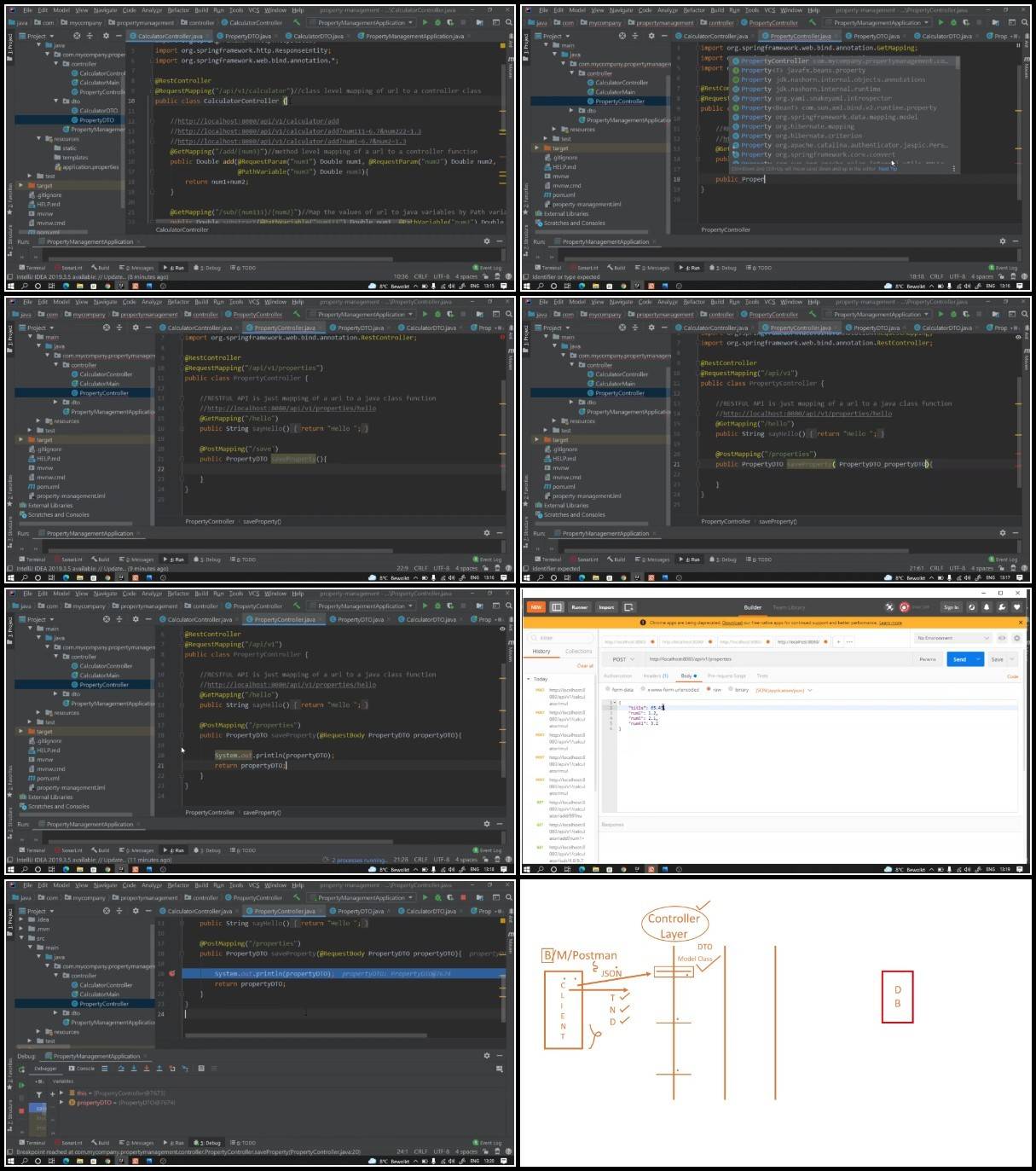This screenshot has height=1171, width=1036.
Task: Collapse the Today group in Postman history
Action: click(x=528, y=679)
